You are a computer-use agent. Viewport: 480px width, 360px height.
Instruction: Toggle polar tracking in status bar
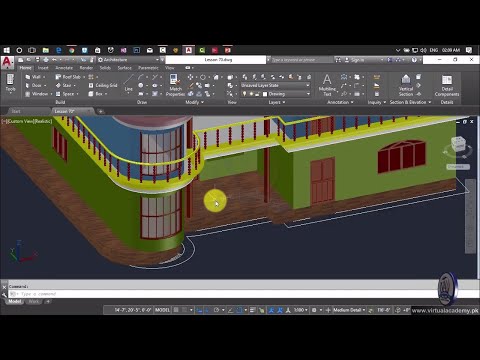click(x=216, y=310)
